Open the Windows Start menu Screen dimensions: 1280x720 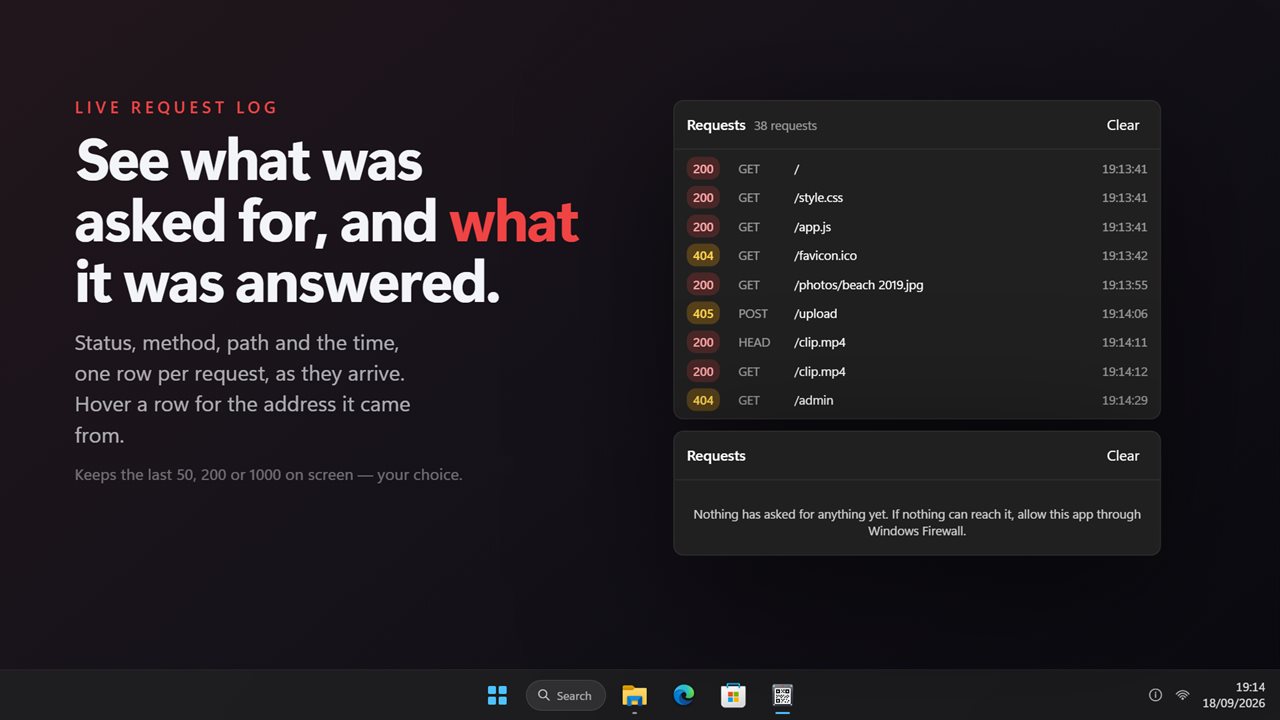497,695
